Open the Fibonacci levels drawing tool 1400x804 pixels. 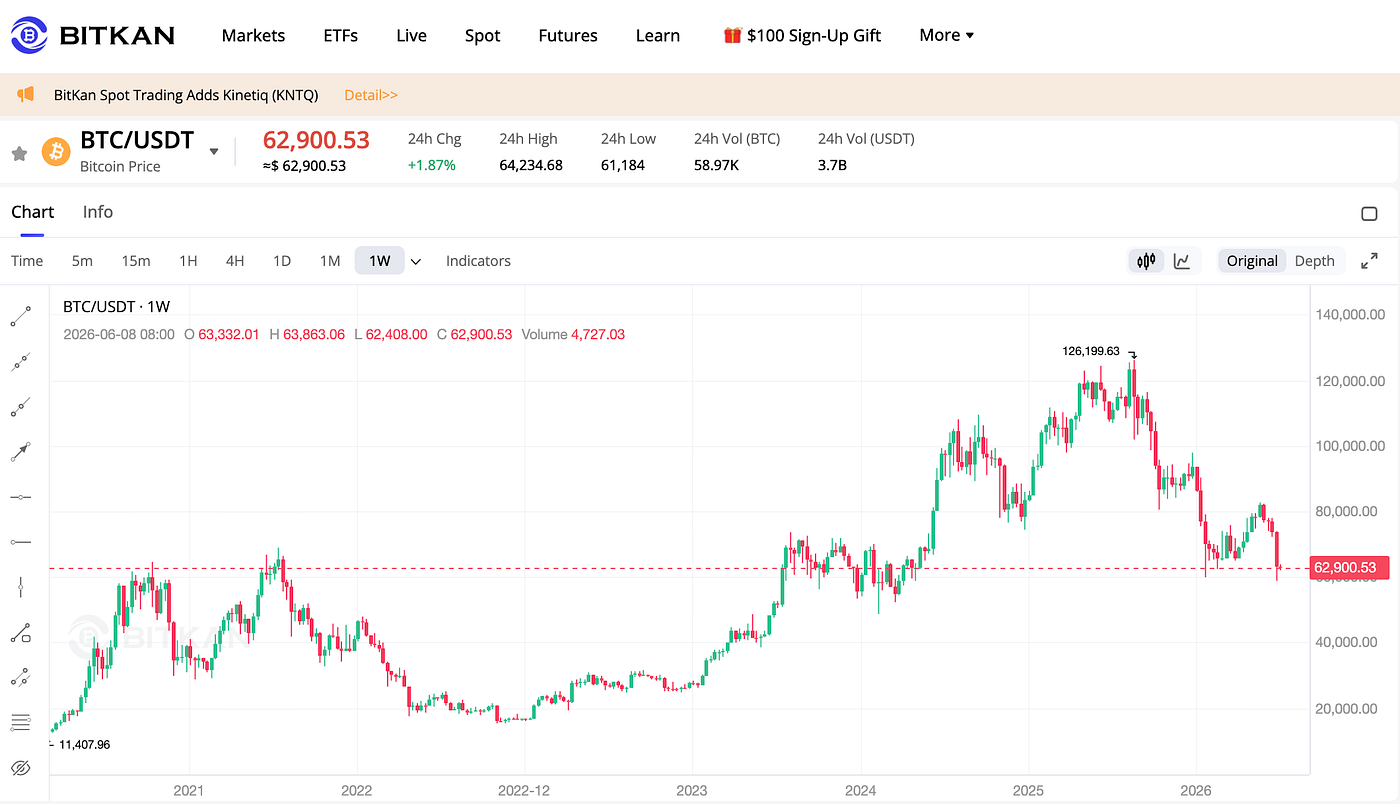(21, 722)
